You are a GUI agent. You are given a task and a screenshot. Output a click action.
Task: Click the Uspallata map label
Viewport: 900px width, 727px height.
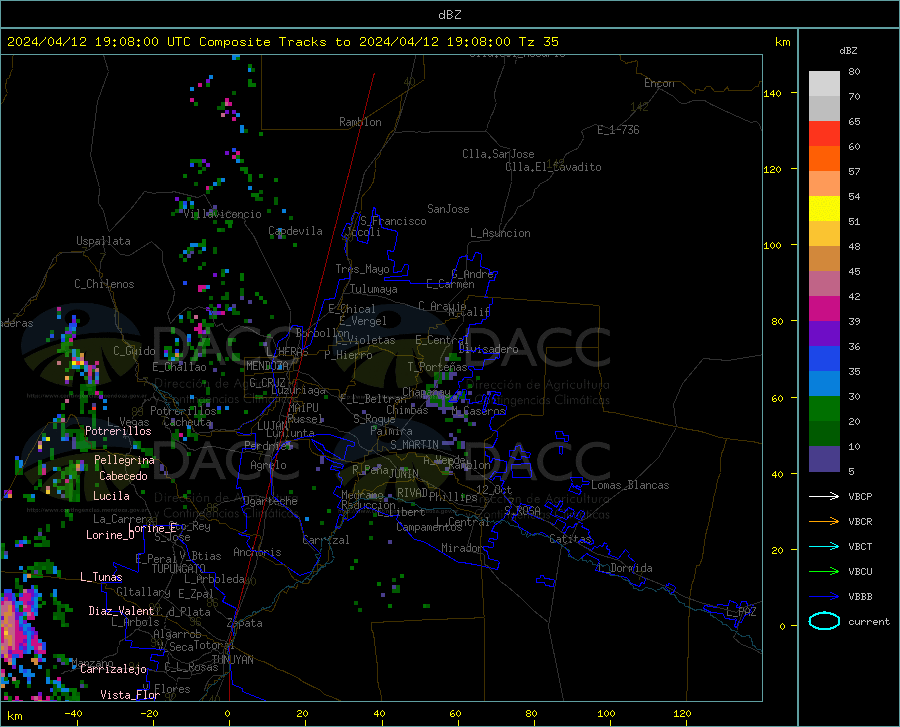[103, 241]
